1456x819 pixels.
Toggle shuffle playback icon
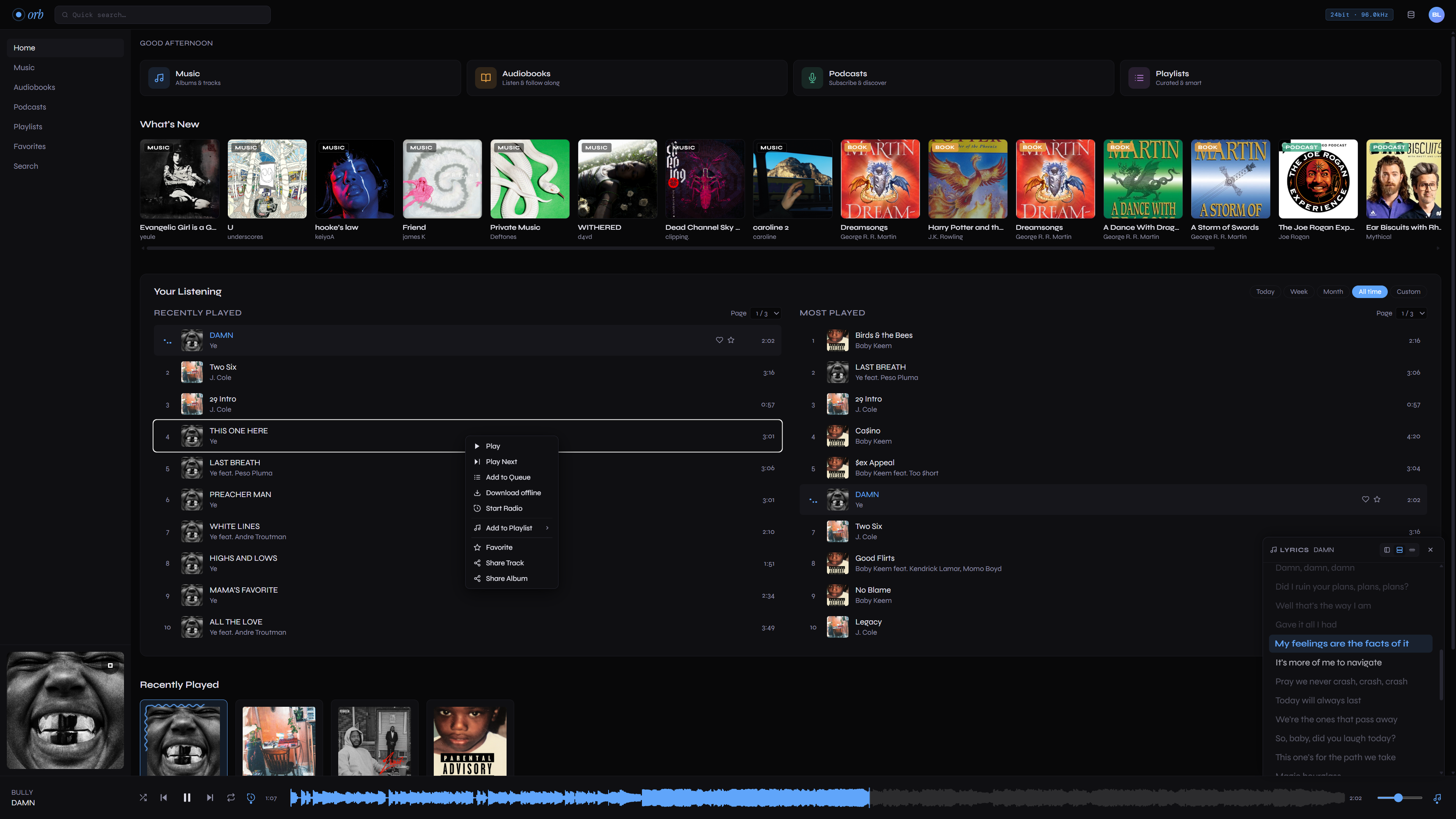tap(143, 797)
